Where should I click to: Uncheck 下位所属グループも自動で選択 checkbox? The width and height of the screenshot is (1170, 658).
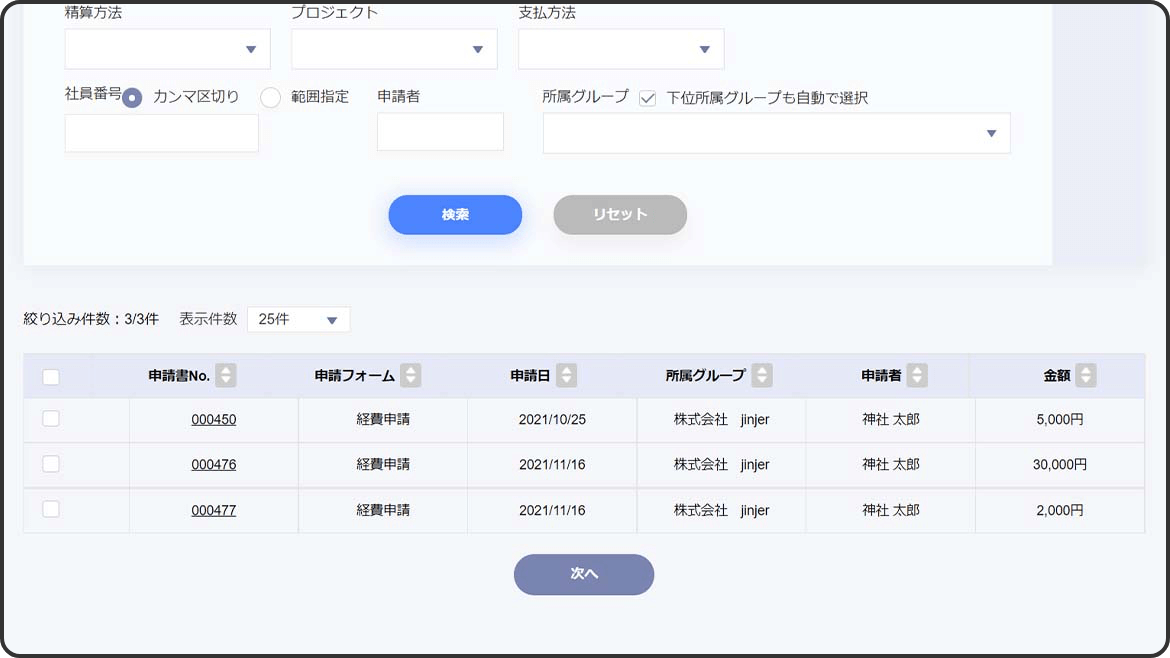tap(648, 98)
